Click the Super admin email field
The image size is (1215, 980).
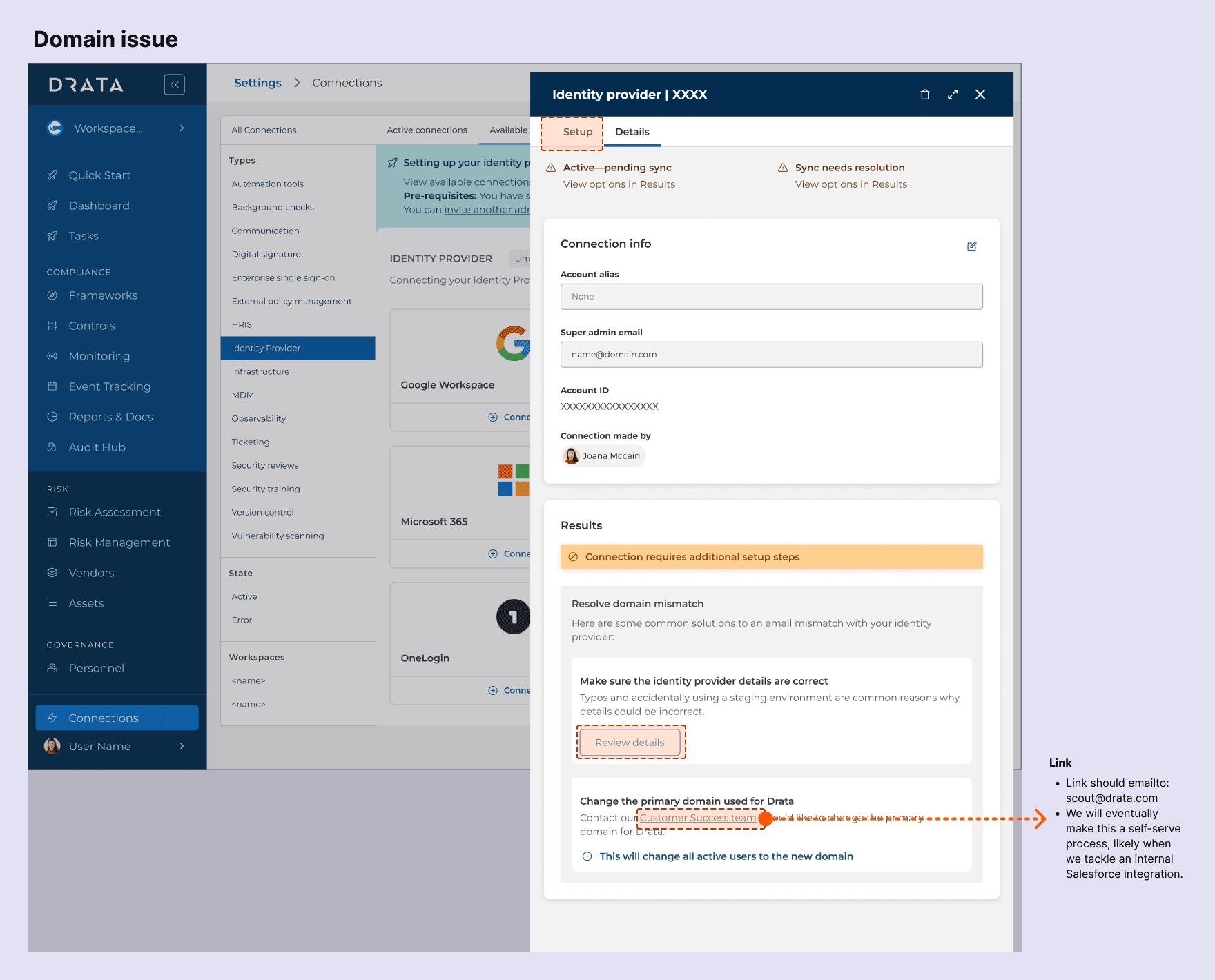[x=771, y=355]
